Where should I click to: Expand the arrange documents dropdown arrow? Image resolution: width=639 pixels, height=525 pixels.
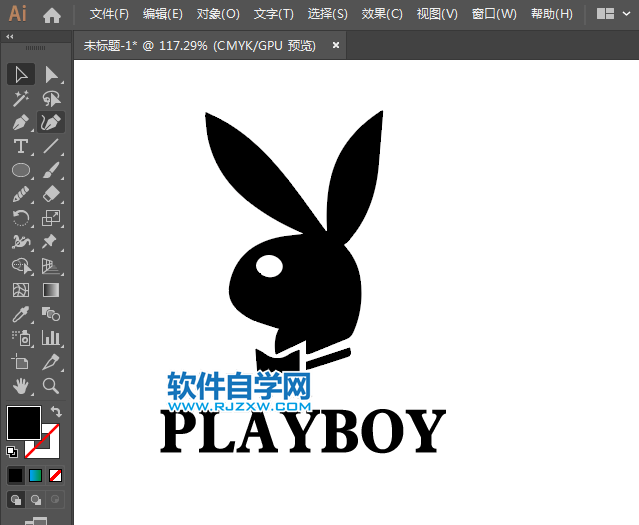(x=626, y=14)
